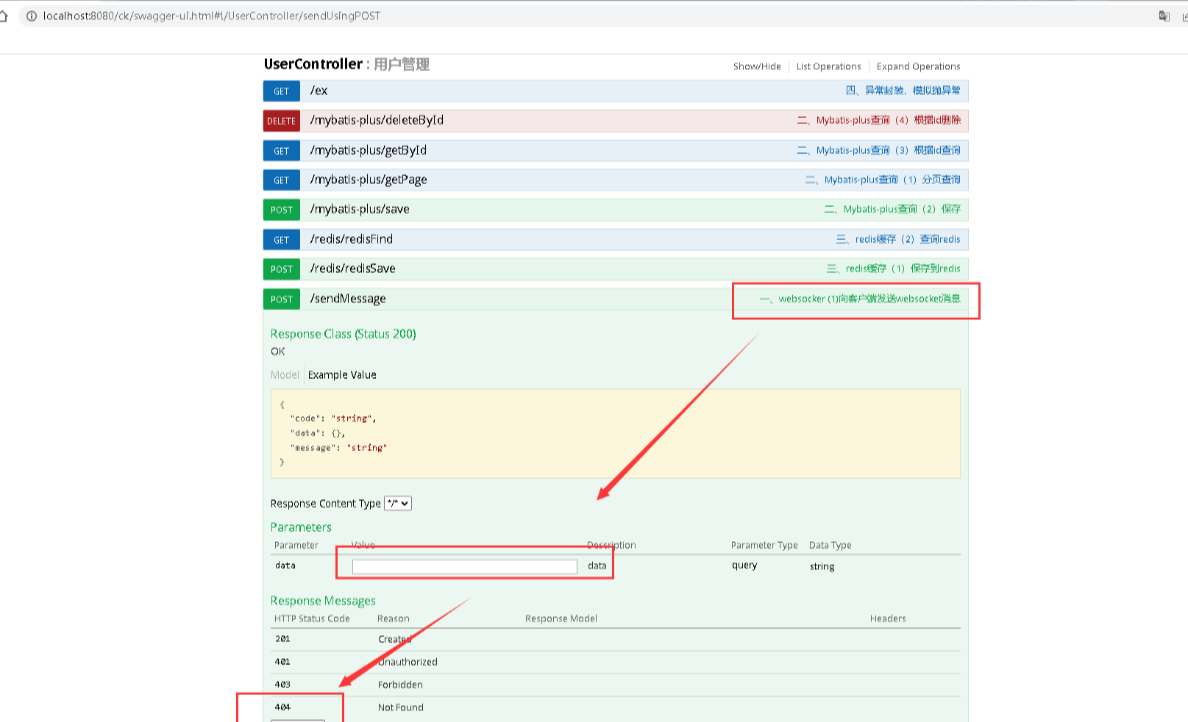The height and width of the screenshot is (722, 1188).
Task: Click the /ex description on the right
Action: coord(903,90)
